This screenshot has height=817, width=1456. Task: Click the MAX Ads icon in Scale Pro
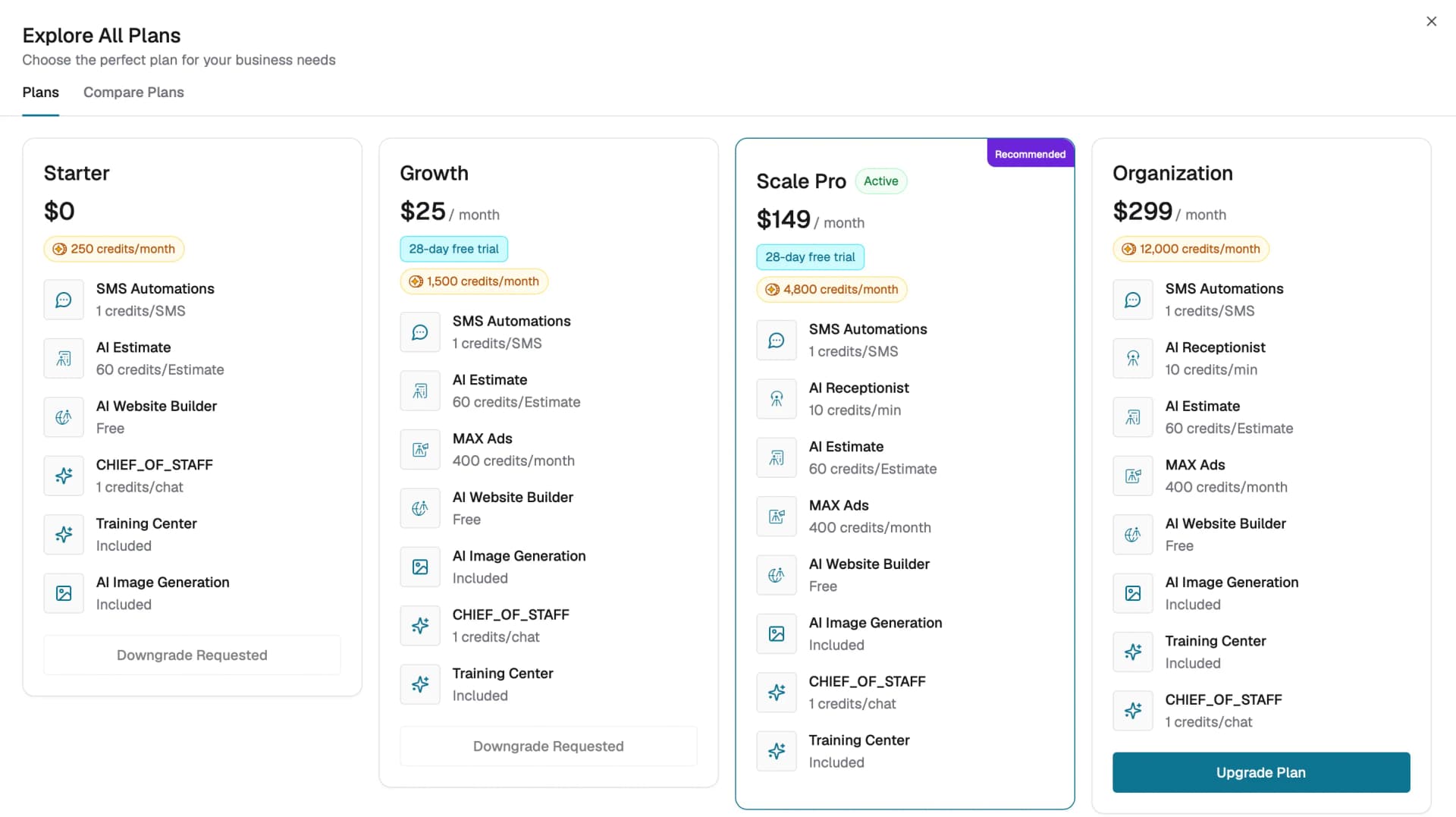pyautogui.click(x=777, y=517)
